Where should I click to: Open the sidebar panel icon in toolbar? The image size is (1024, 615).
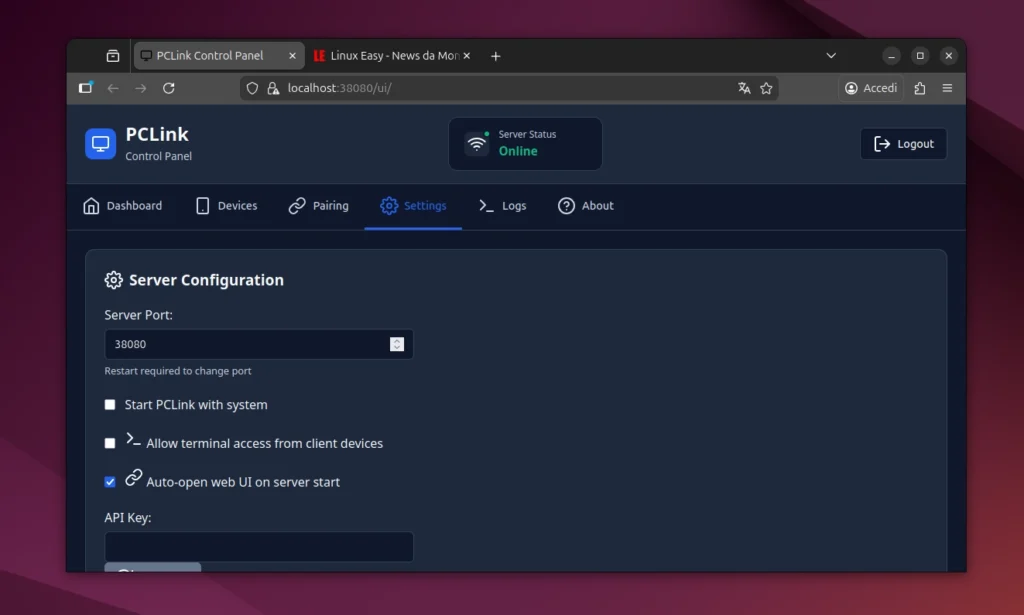pos(86,88)
